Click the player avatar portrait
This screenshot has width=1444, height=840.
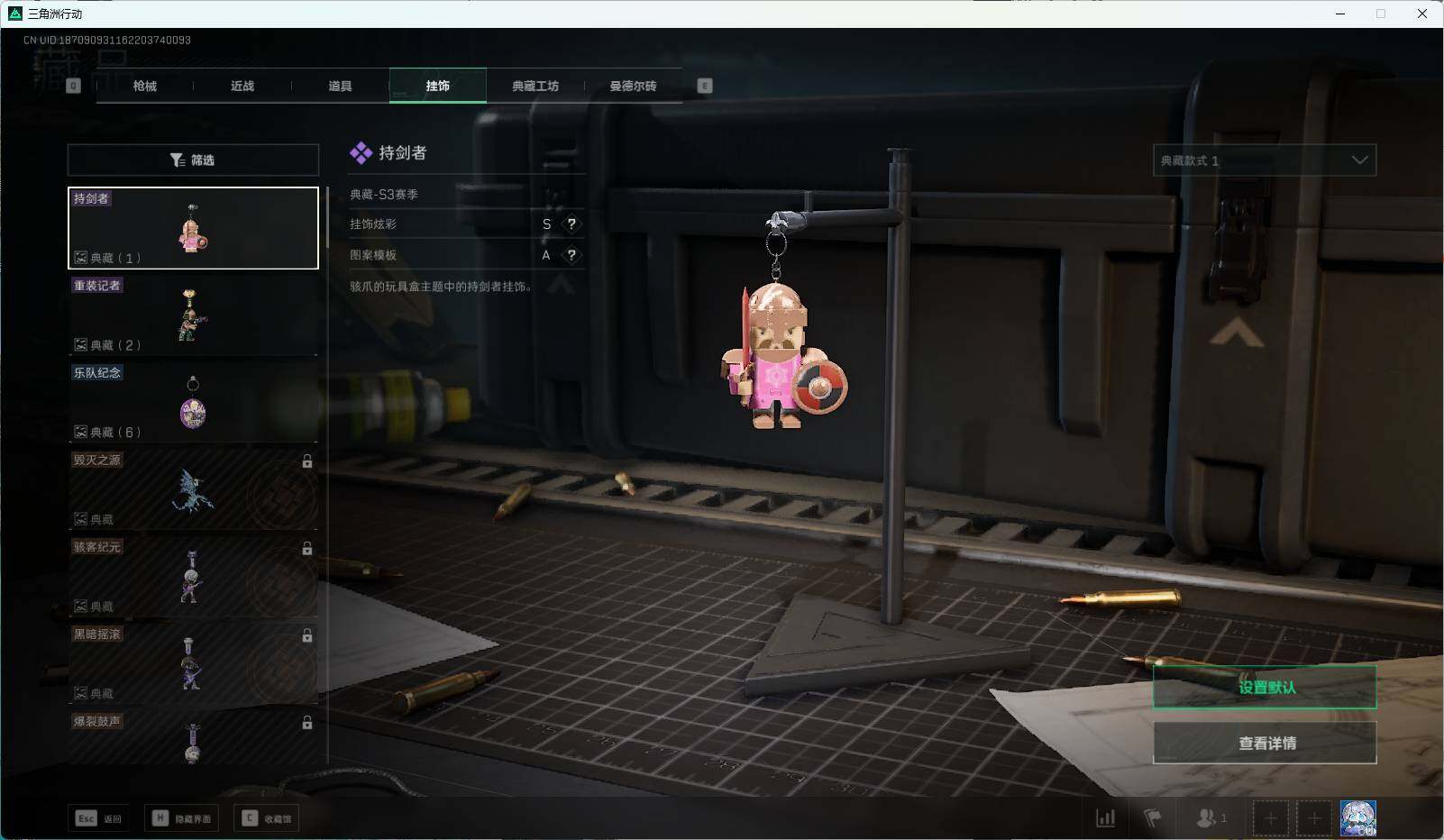[1358, 818]
